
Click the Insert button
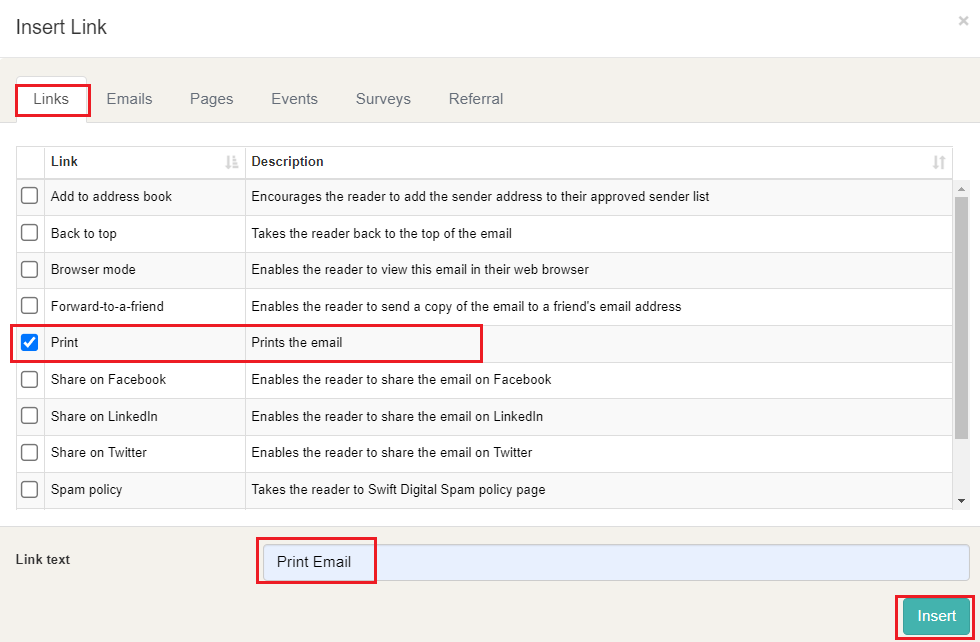[x=936, y=616]
